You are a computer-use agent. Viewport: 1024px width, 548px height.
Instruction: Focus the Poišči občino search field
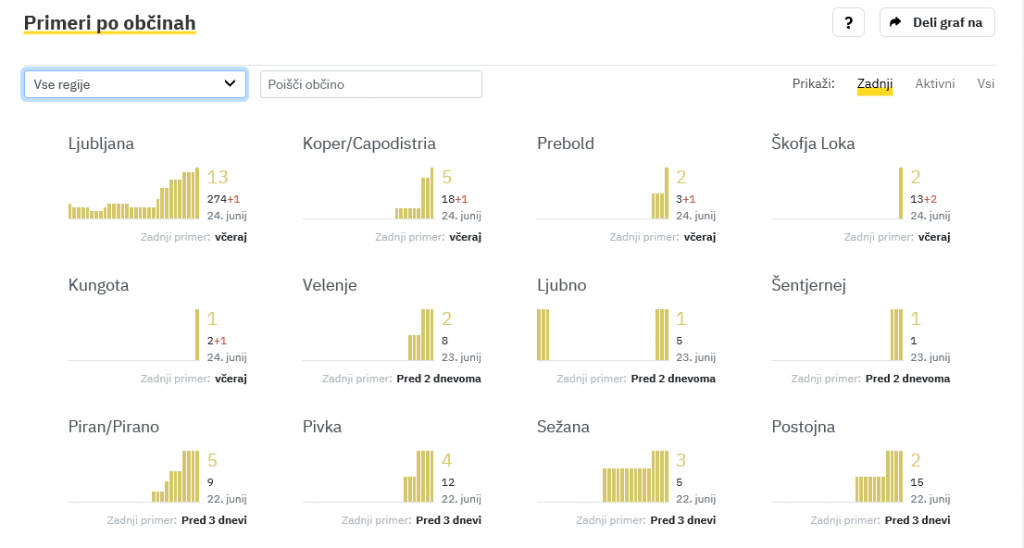371,84
